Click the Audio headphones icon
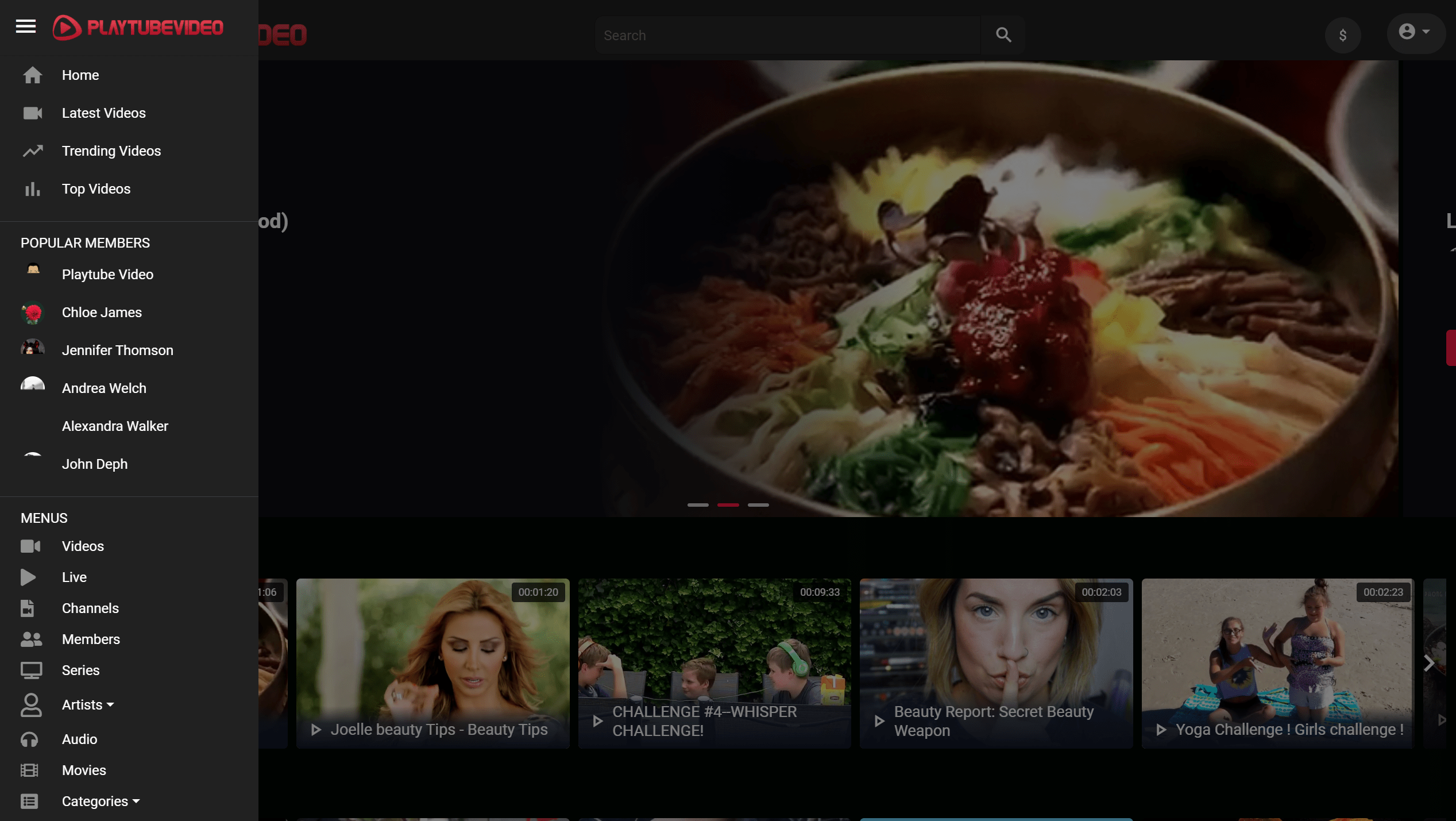 [x=30, y=739]
